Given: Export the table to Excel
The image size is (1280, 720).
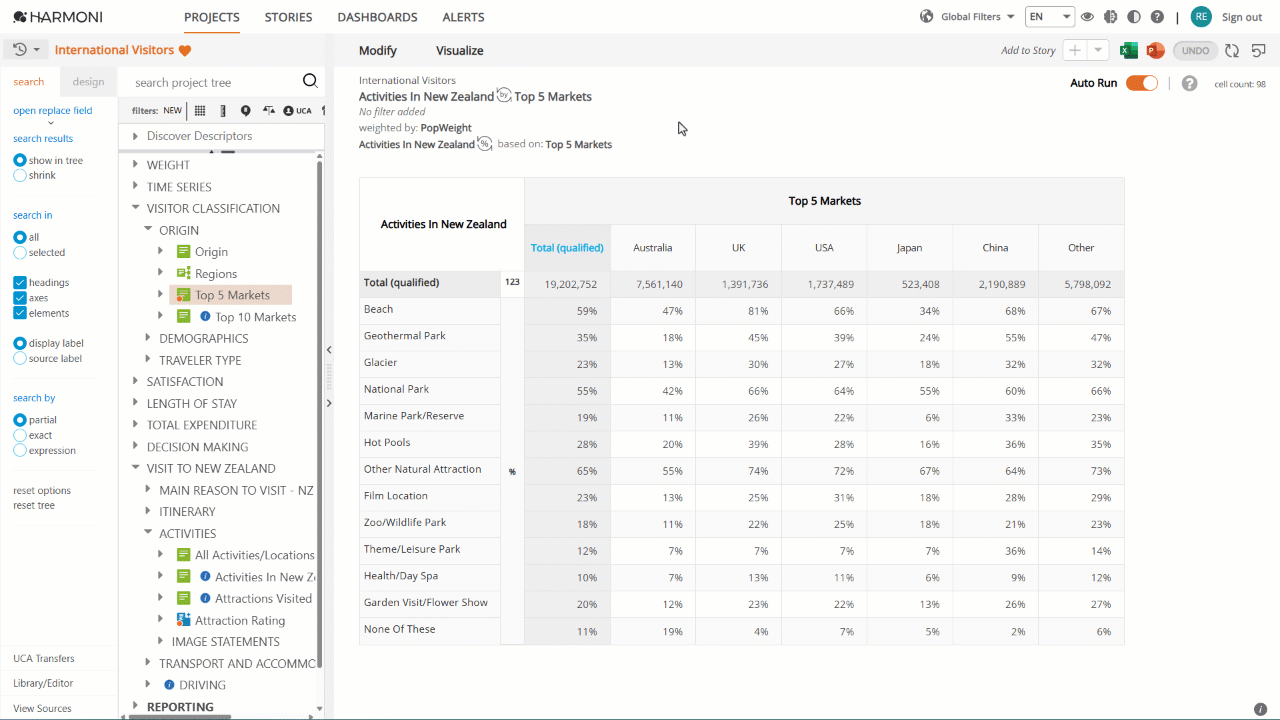Looking at the screenshot, I should (1129, 51).
